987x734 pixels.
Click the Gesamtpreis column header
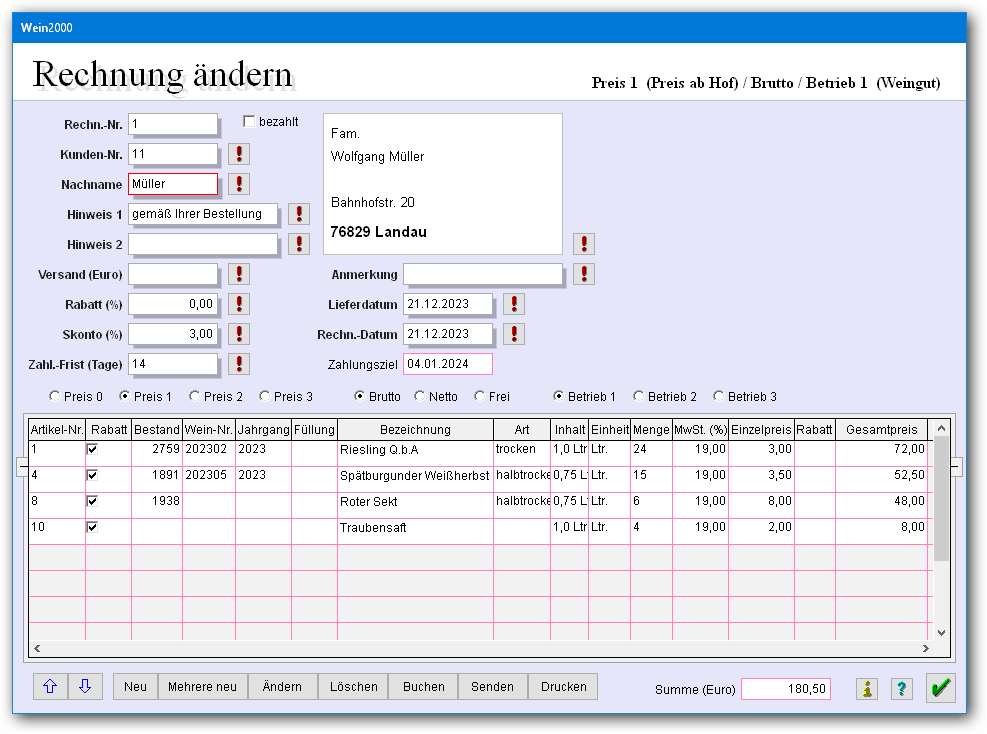pos(881,429)
